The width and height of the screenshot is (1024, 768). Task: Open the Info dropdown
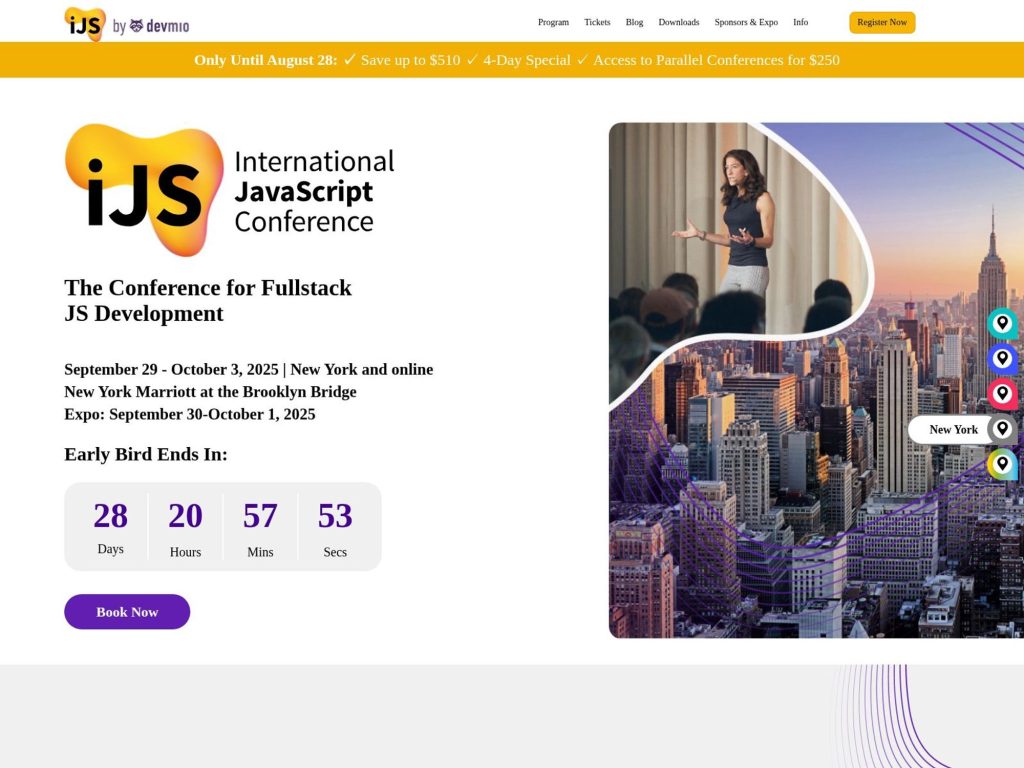click(x=800, y=22)
